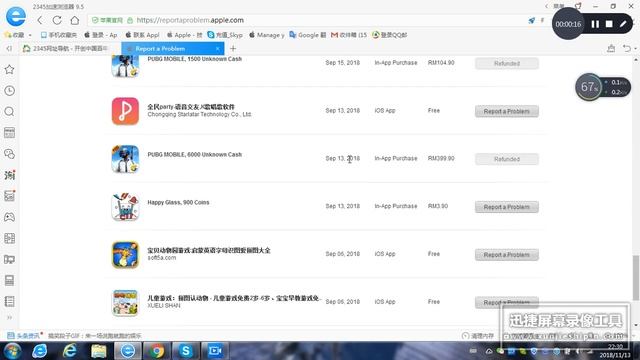Pause the screen recording
This screenshot has height=360, width=640.
tap(595, 24)
